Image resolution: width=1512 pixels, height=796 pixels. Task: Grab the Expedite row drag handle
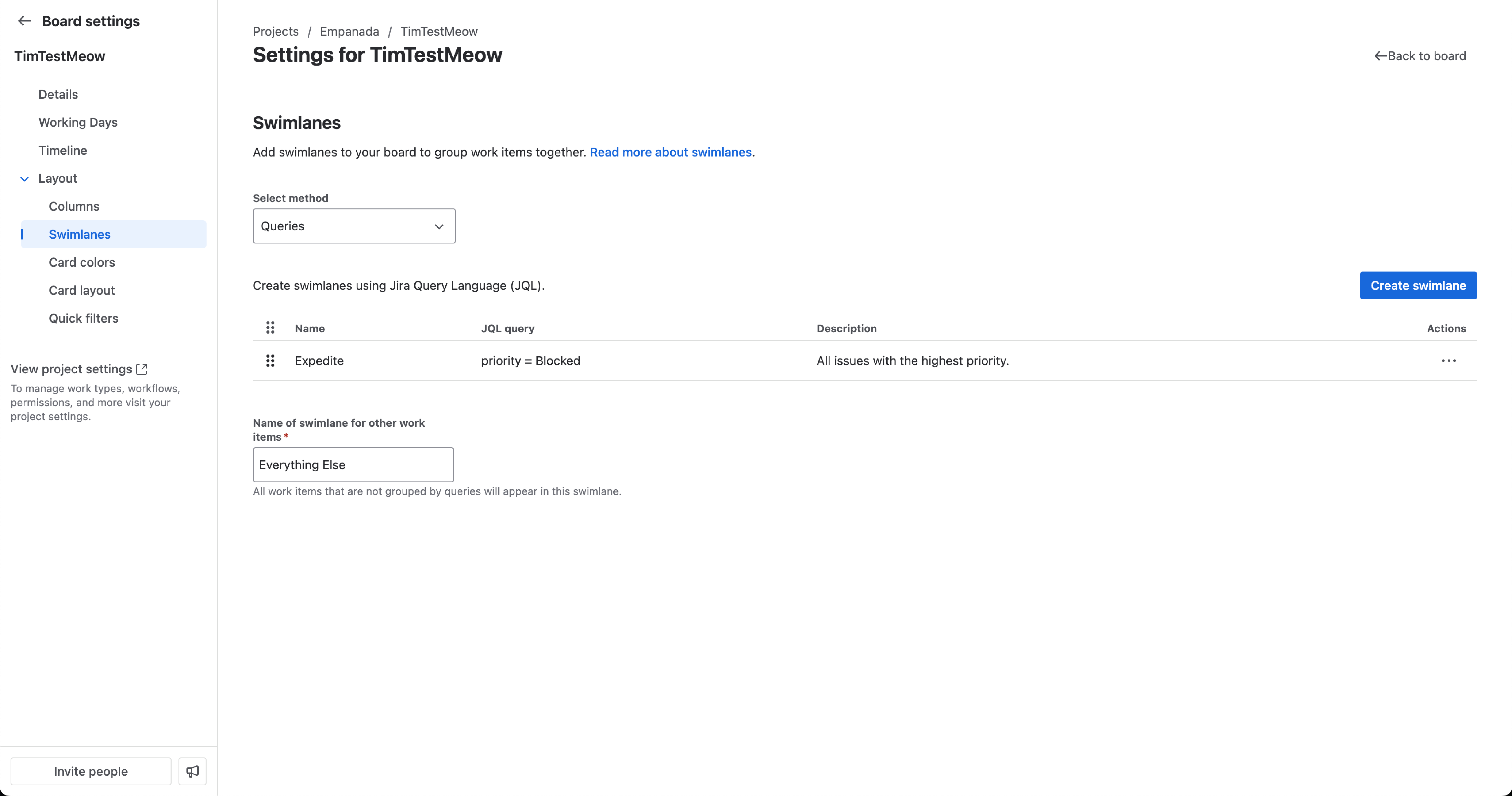pos(270,361)
